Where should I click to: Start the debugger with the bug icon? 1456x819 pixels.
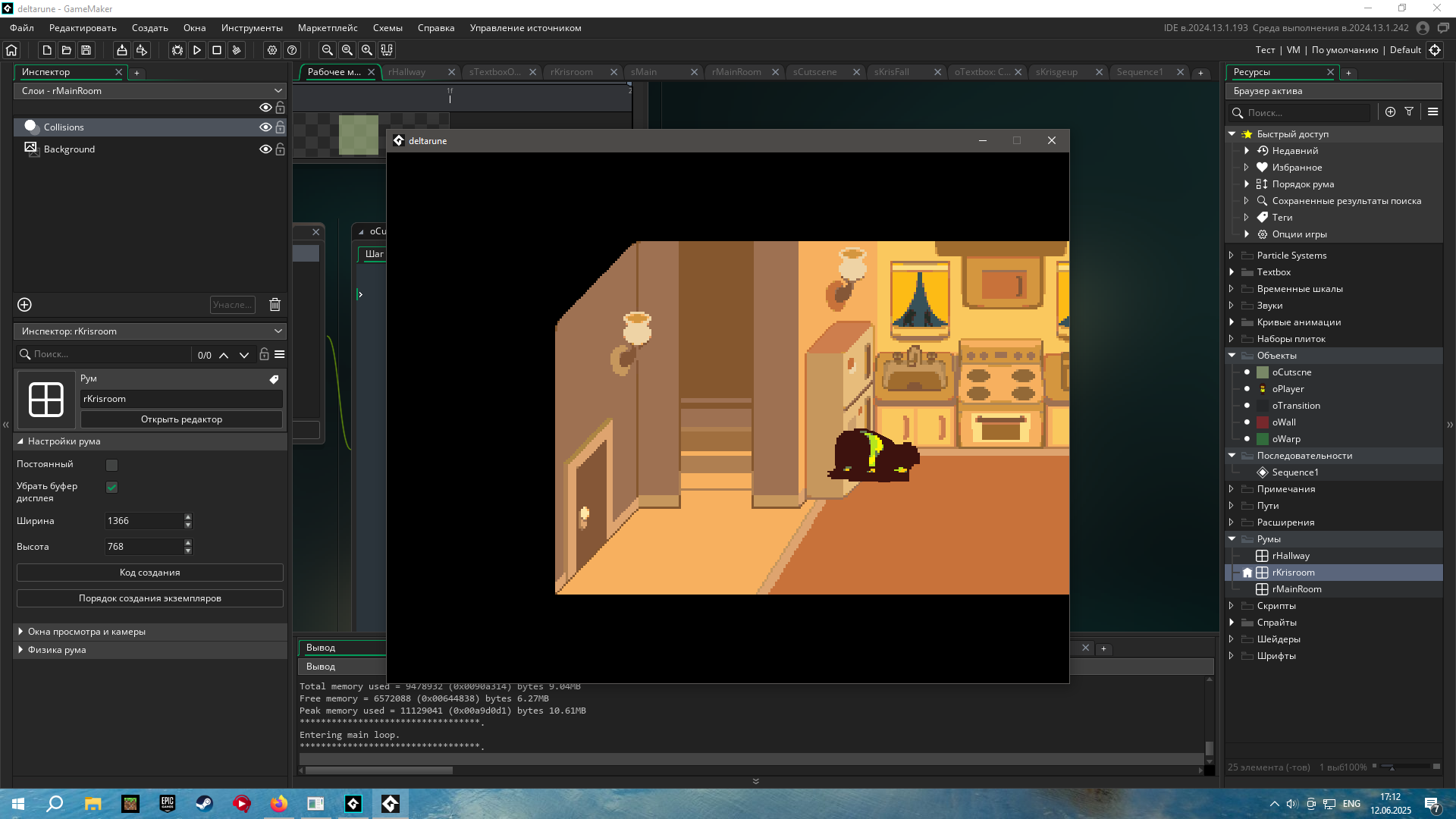pyautogui.click(x=177, y=50)
